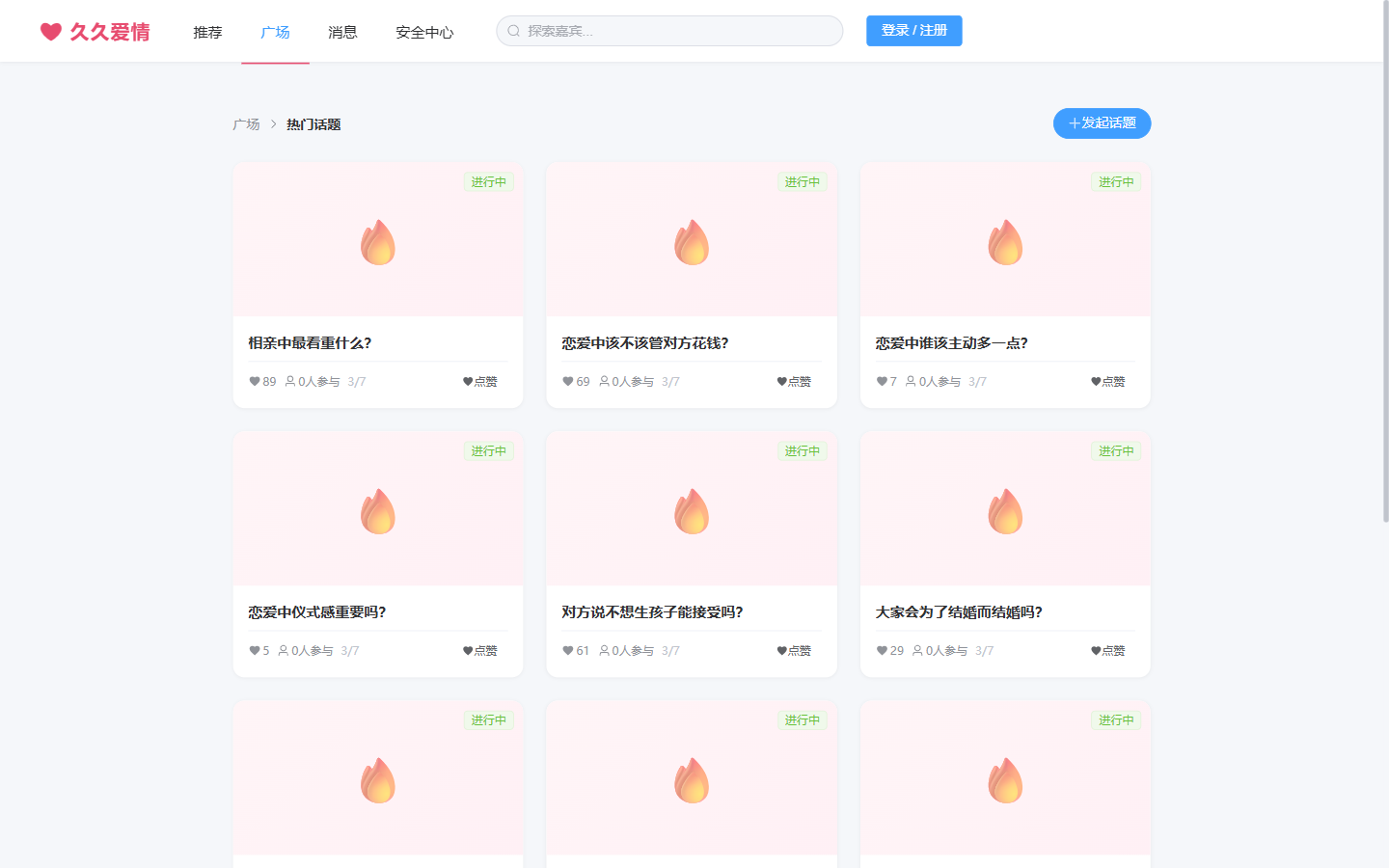Open the flame image for 恋爱中谁该主动多一点?
The image size is (1389, 868).
tap(1005, 242)
